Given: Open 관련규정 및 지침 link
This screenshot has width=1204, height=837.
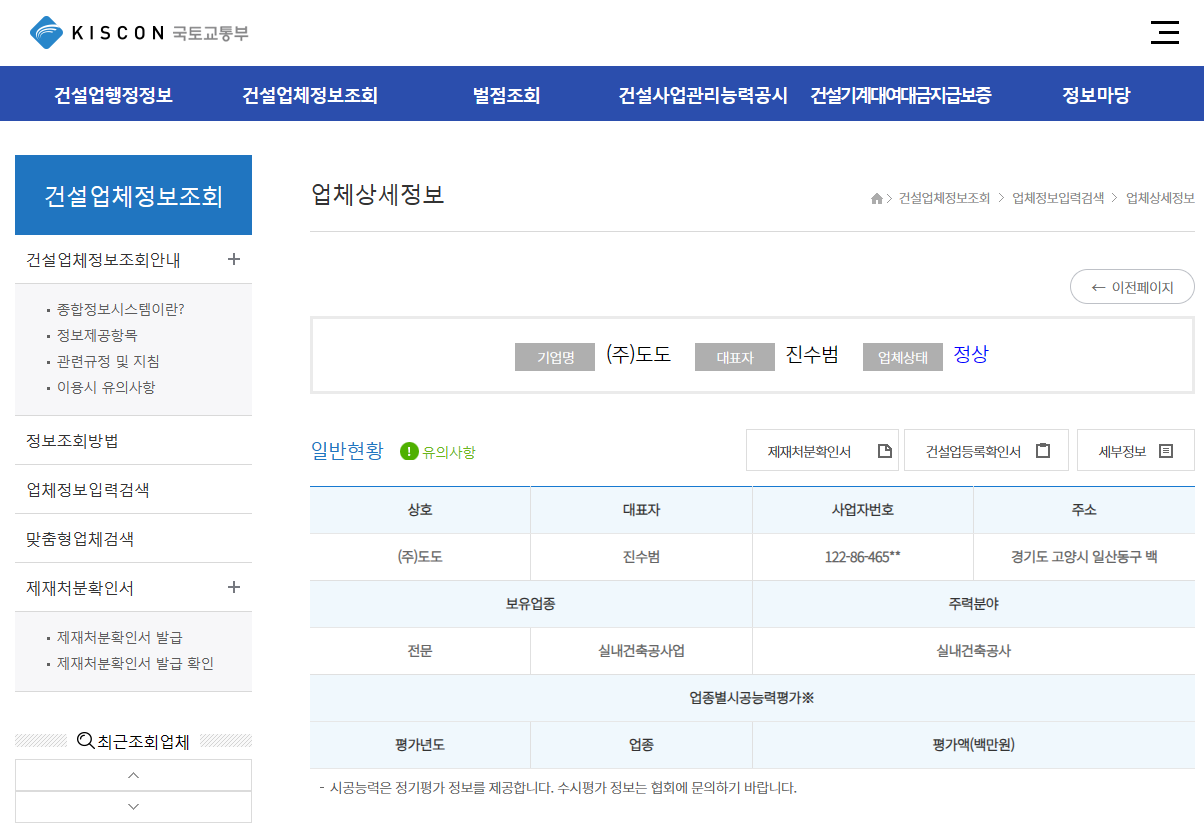Looking at the screenshot, I should coord(108,361).
